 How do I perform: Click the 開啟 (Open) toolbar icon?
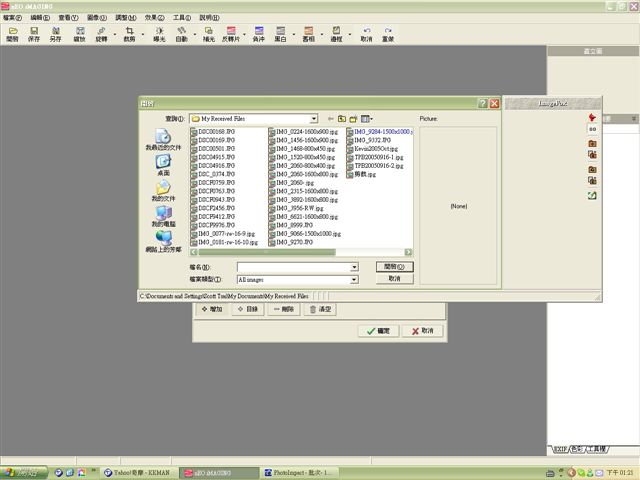pyautogui.click(x=13, y=34)
